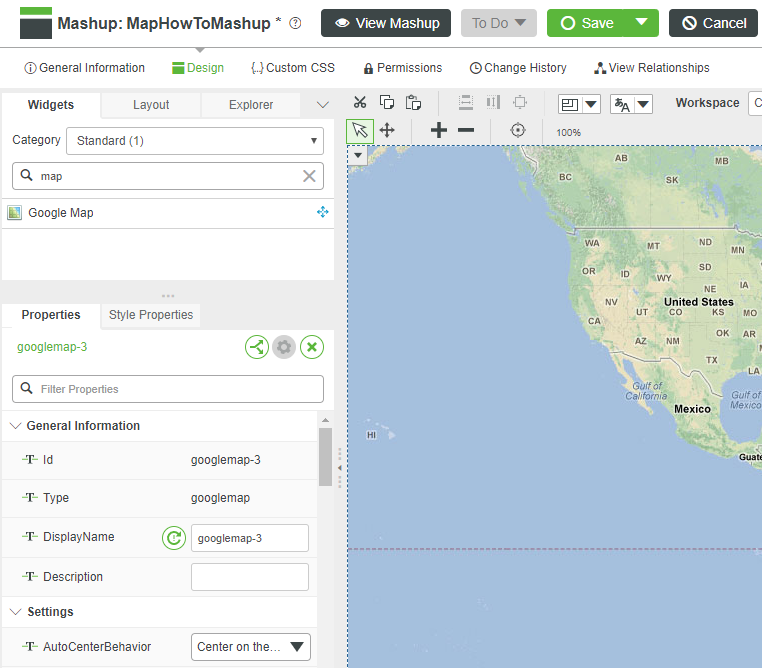Click the View Mashup button
Screen dimensions: 762x668
(386, 23)
